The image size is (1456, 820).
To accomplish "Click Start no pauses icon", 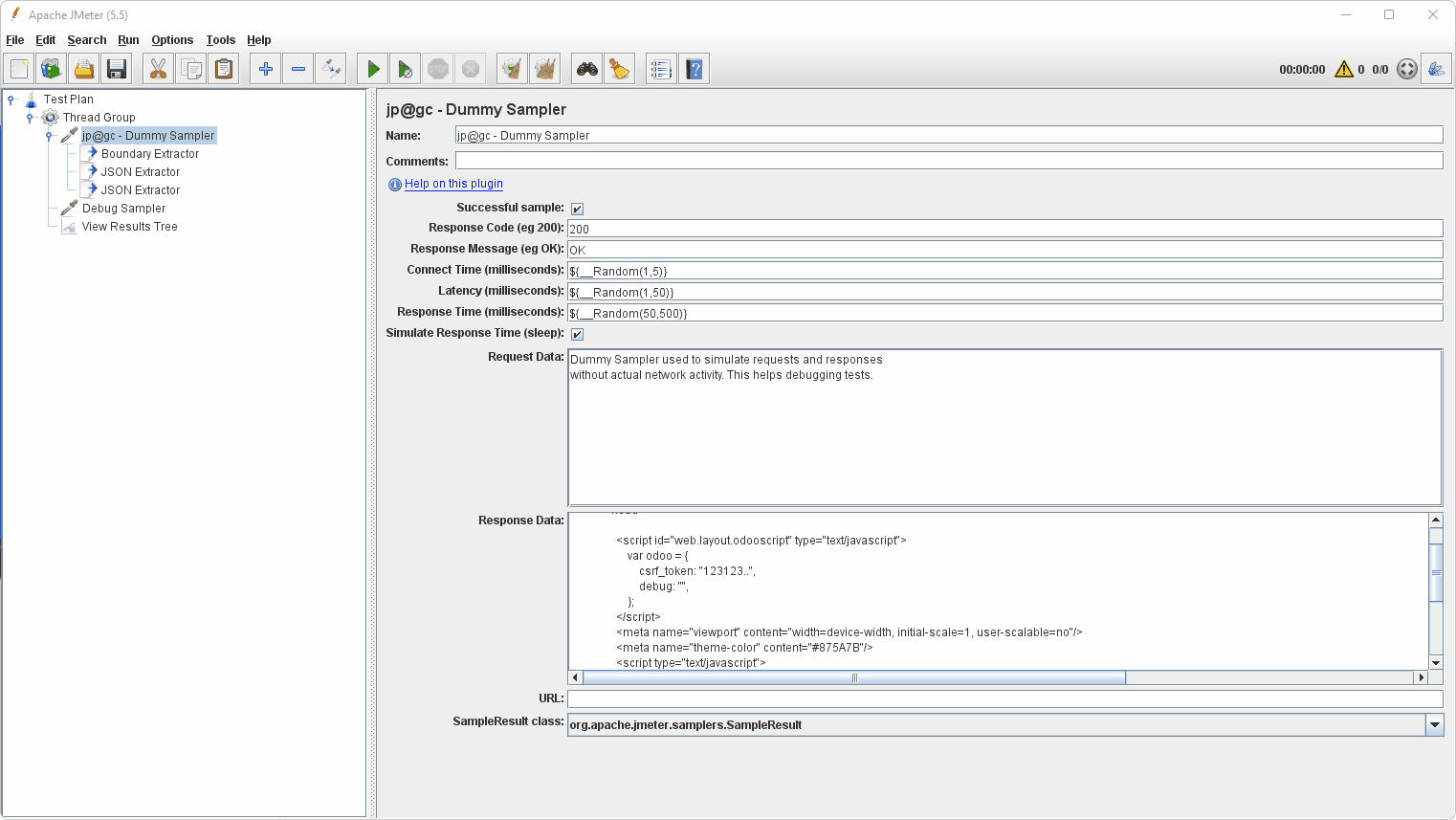I will [x=406, y=69].
